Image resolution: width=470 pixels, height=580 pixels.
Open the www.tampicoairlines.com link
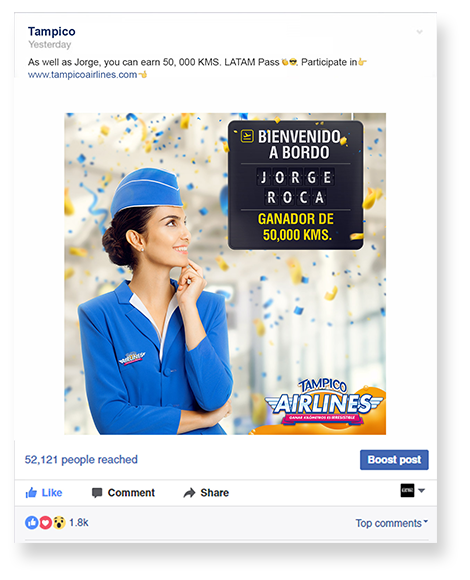click(82, 74)
